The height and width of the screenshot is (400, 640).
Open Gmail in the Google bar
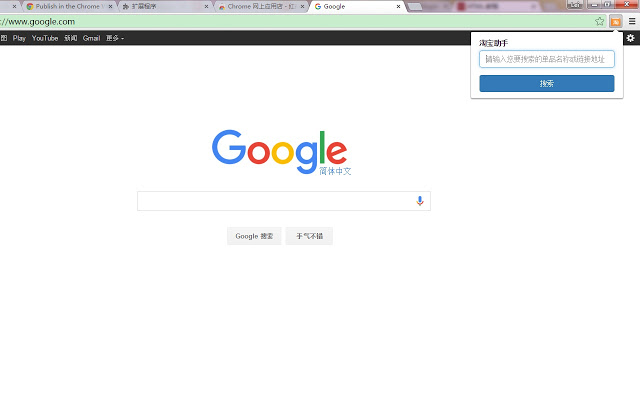point(91,38)
